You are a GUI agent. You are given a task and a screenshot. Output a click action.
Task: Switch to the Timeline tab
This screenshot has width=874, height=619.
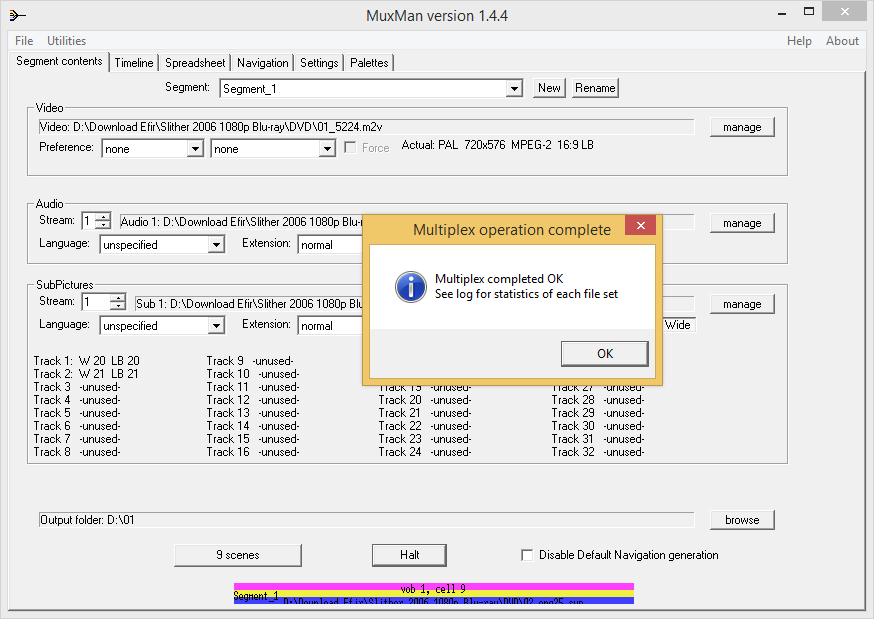pos(134,63)
